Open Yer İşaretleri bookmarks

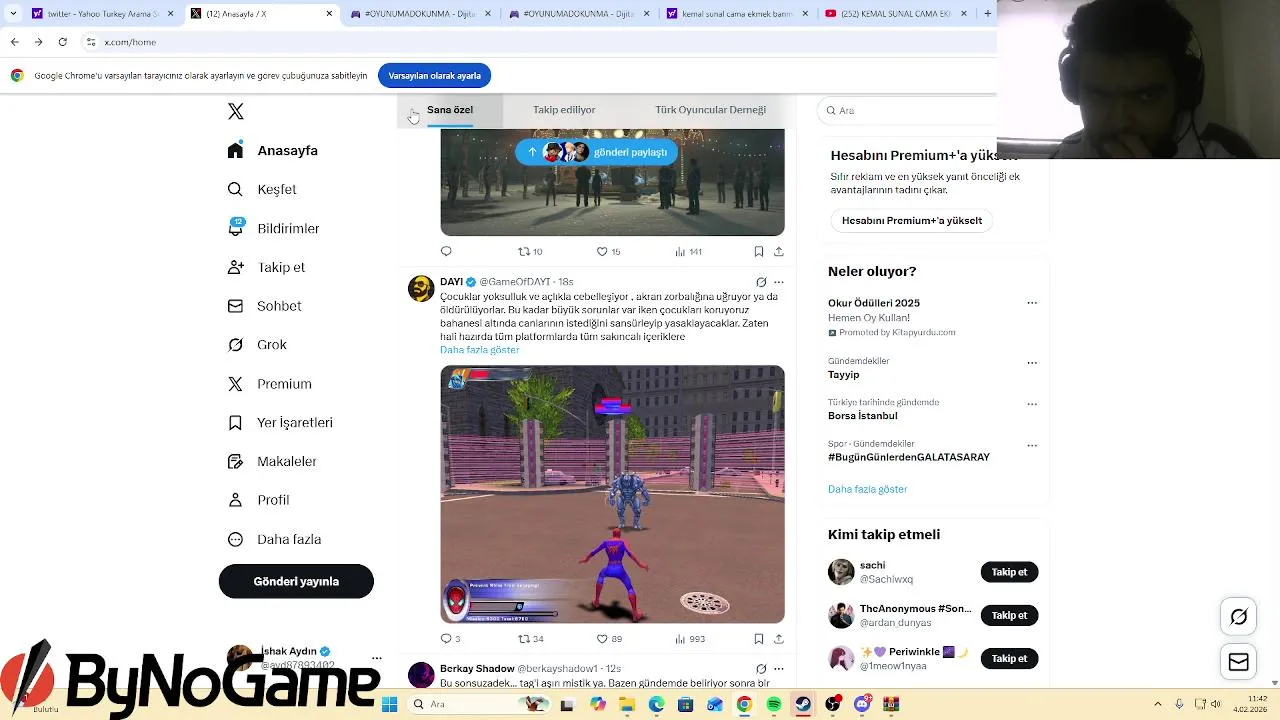click(x=280, y=422)
